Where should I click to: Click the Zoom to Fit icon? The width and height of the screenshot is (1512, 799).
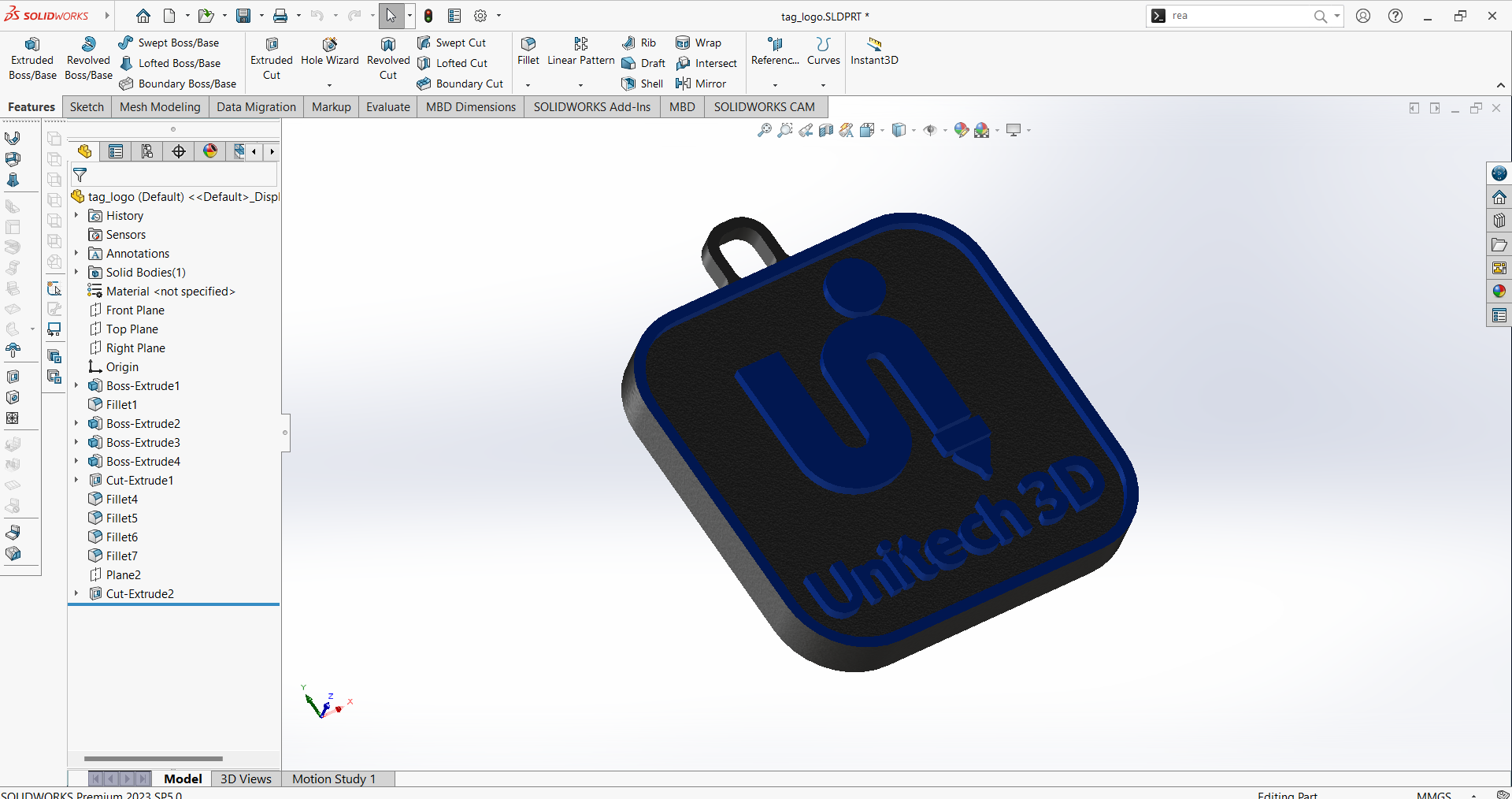[764, 130]
